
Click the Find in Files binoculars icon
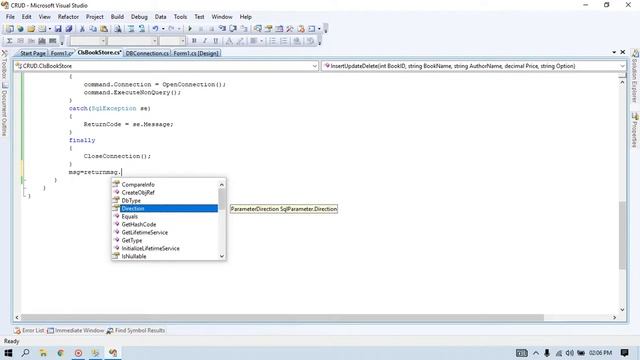pos(118,29)
